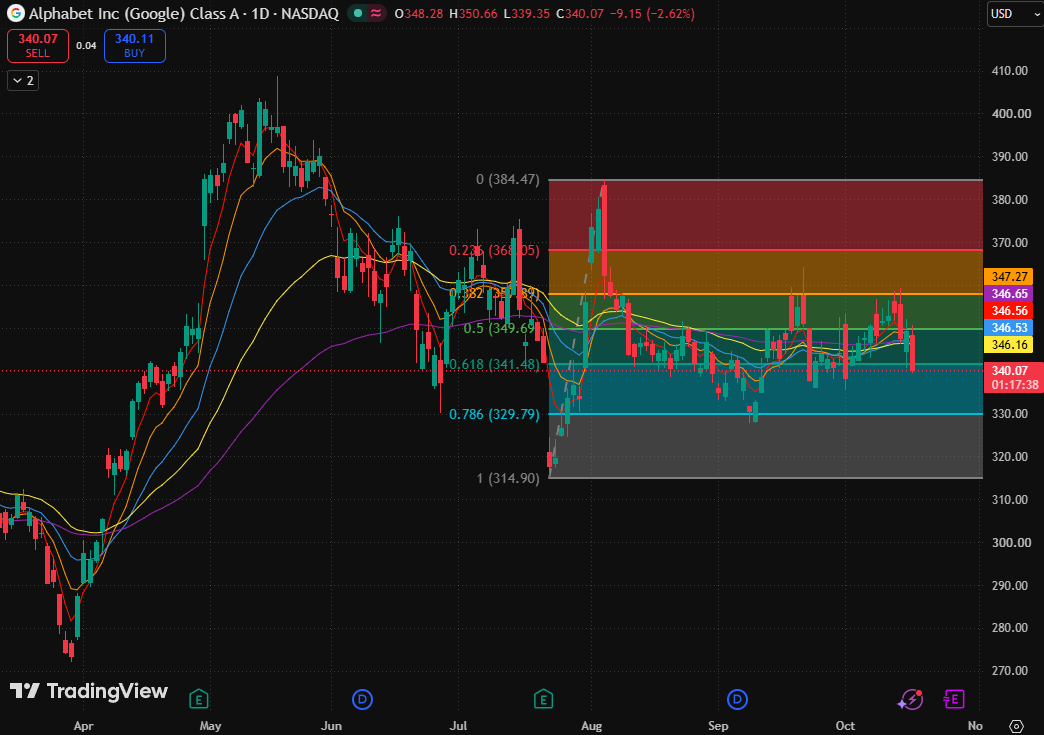Open the dividend marker in September
Viewport: 1044px width, 735px height.
click(737, 699)
